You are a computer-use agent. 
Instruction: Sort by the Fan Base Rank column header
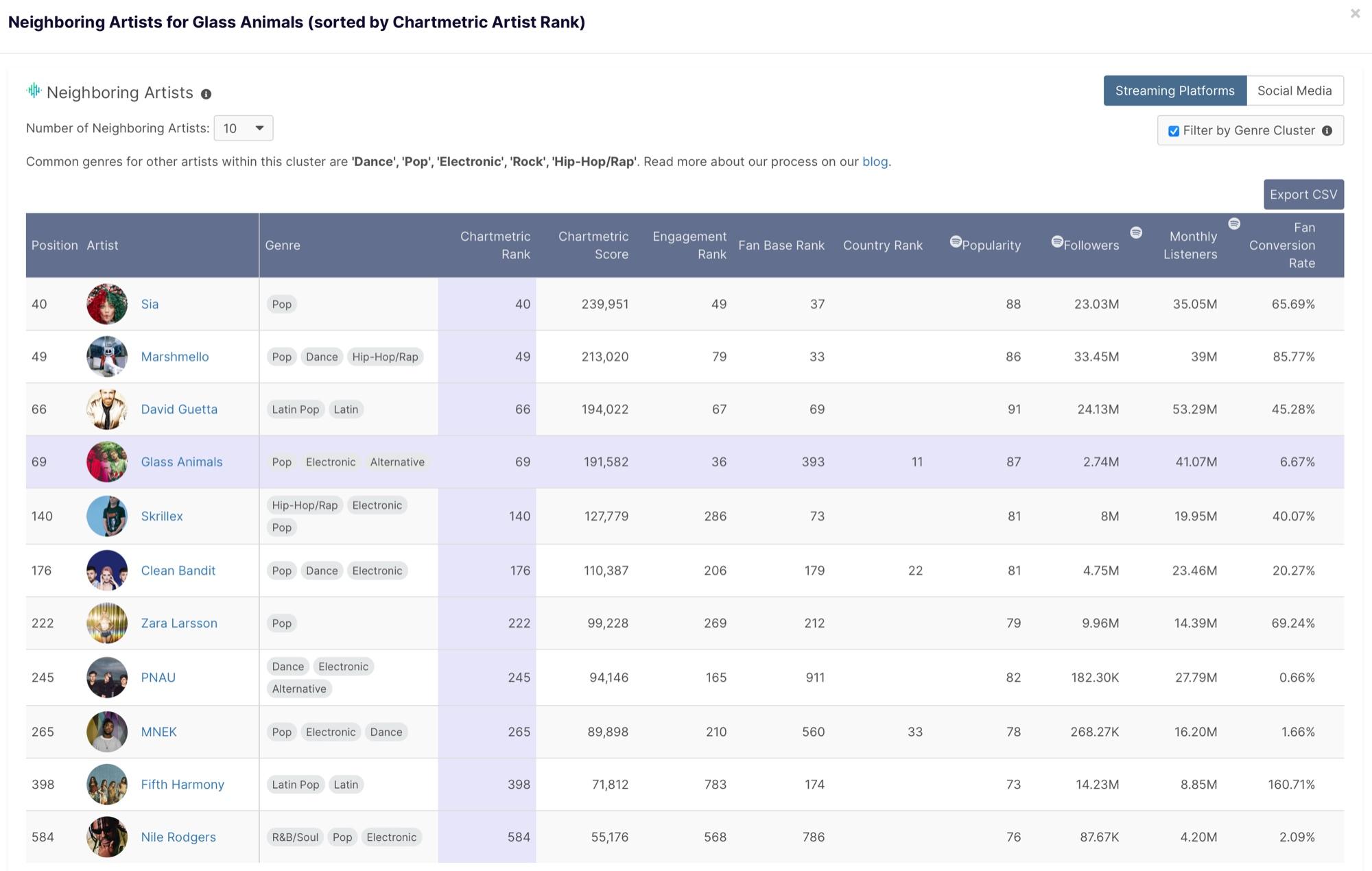[781, 246]
